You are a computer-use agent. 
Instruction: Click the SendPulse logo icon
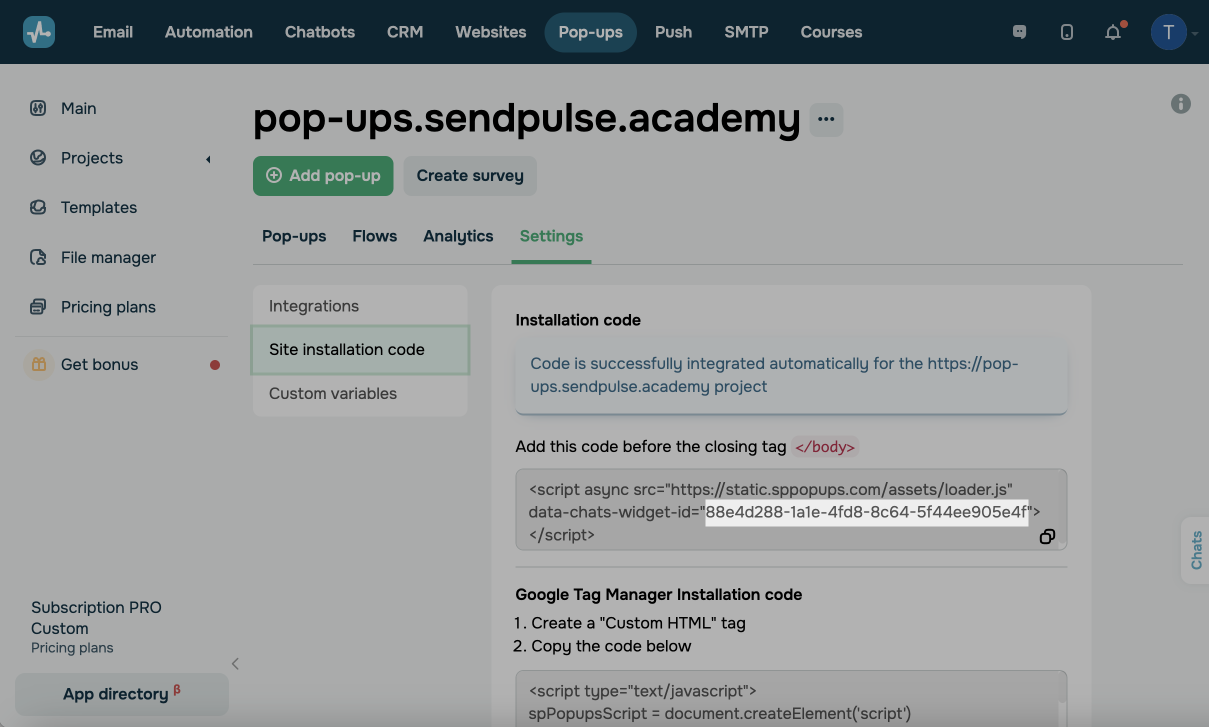(39, 32)
